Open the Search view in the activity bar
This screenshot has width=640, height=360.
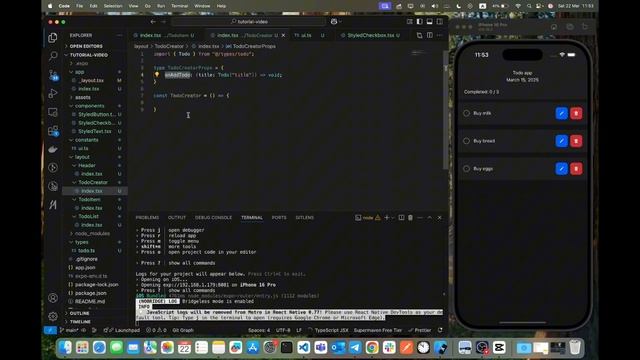tap(53, 56)
